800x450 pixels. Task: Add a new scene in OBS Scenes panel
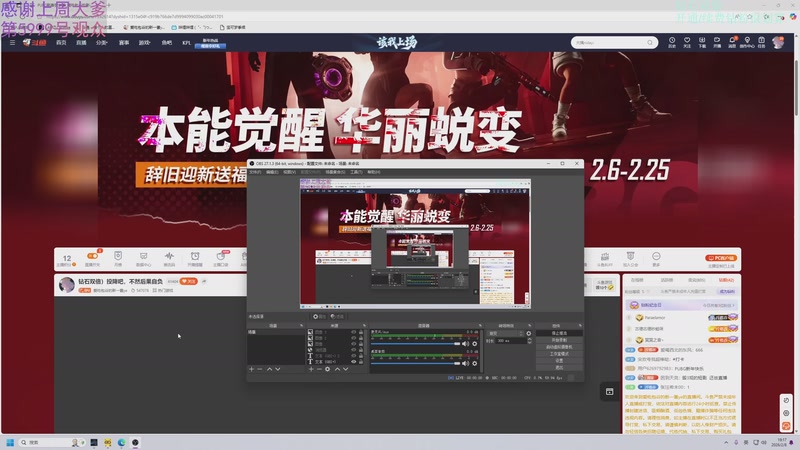[251, 369]
